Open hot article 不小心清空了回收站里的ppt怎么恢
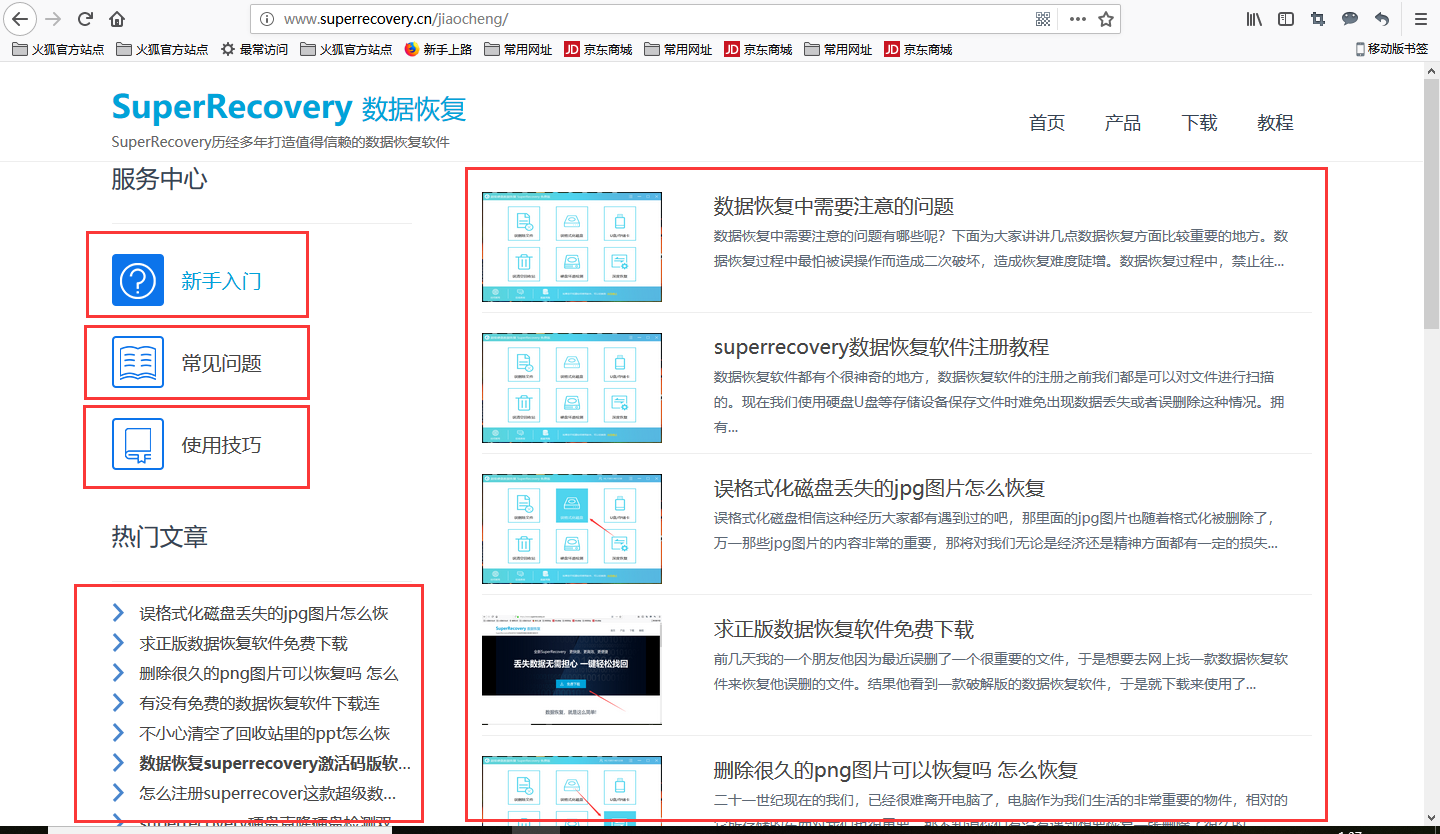This screenshot has width=1440, height=834. [264, 733]
